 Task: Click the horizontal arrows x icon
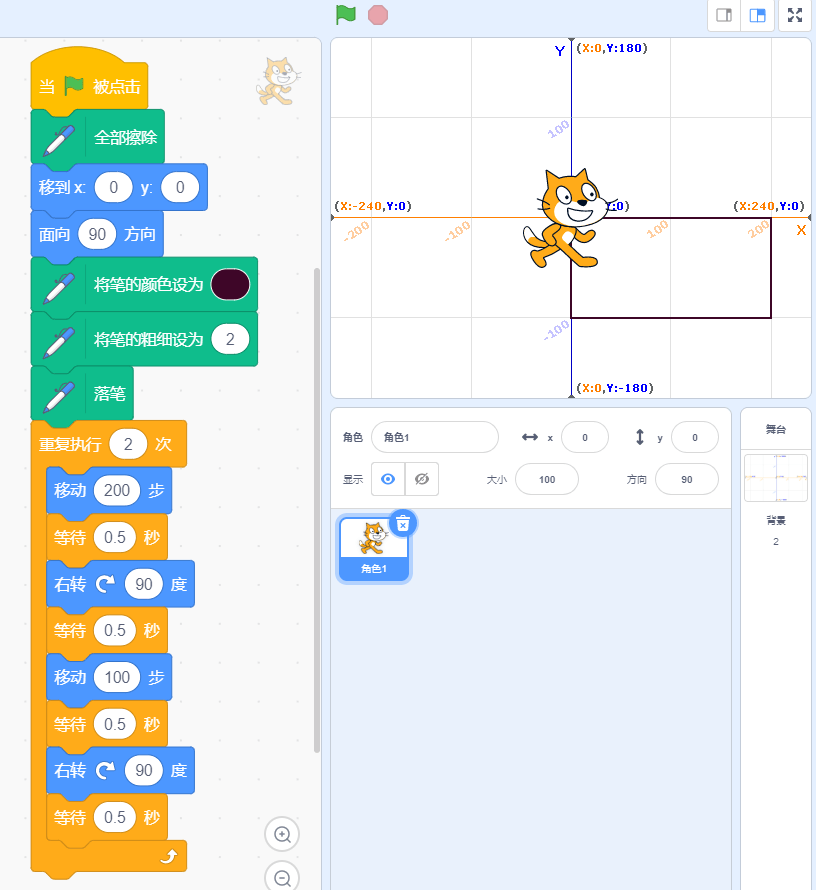pos(529,437)
